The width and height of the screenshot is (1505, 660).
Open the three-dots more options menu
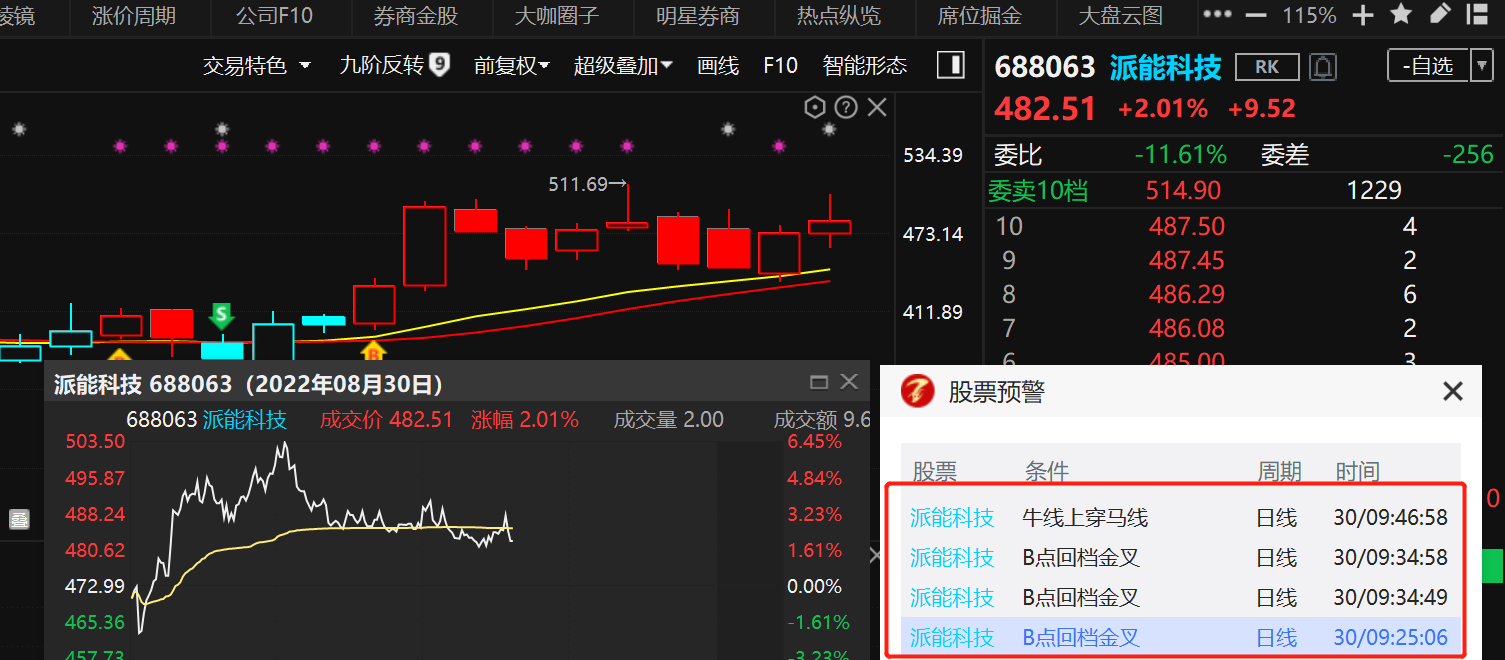coord(1217,15)
